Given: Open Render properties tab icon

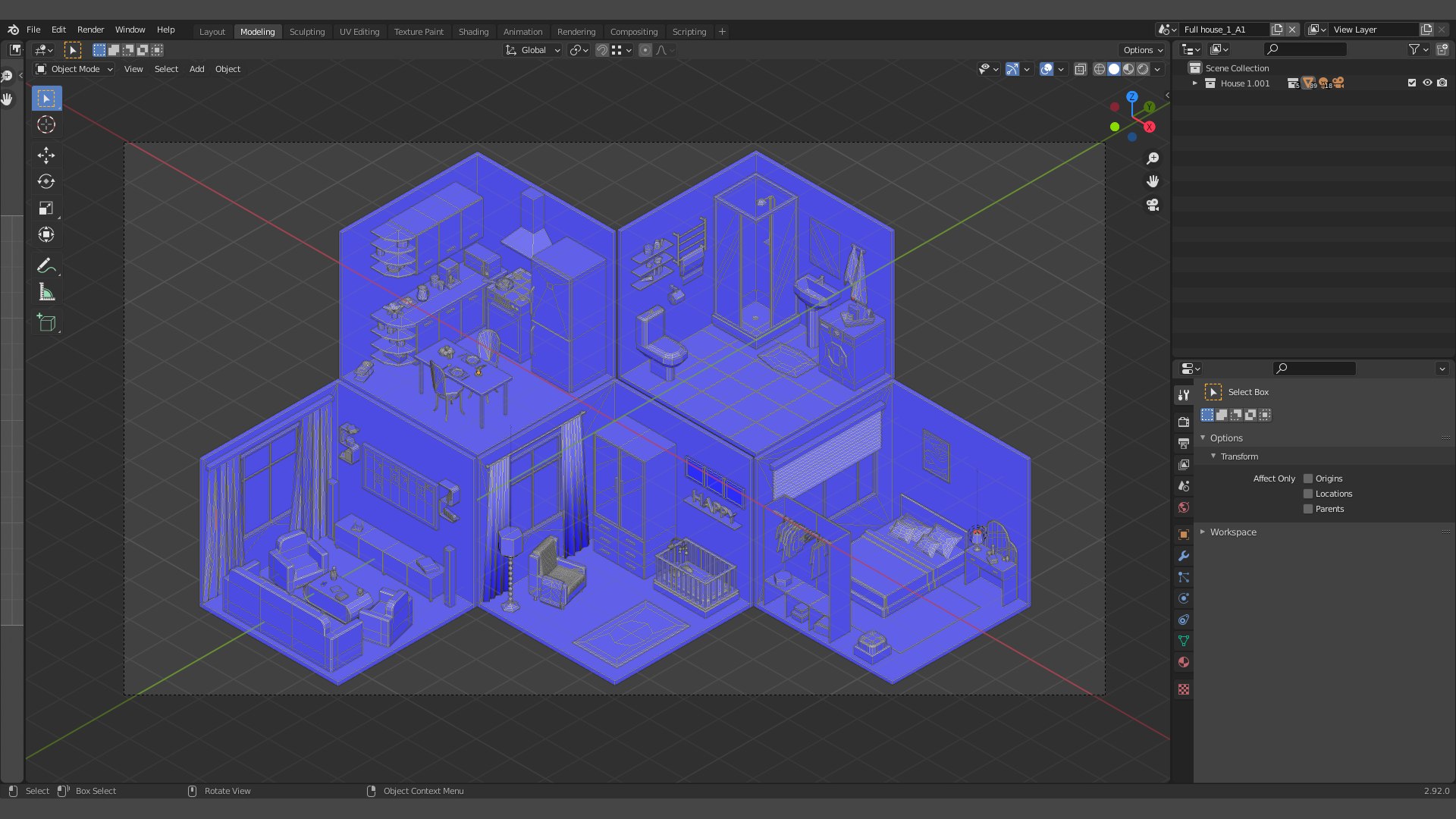Looking at the screenshot, I should pos(1184,422).
